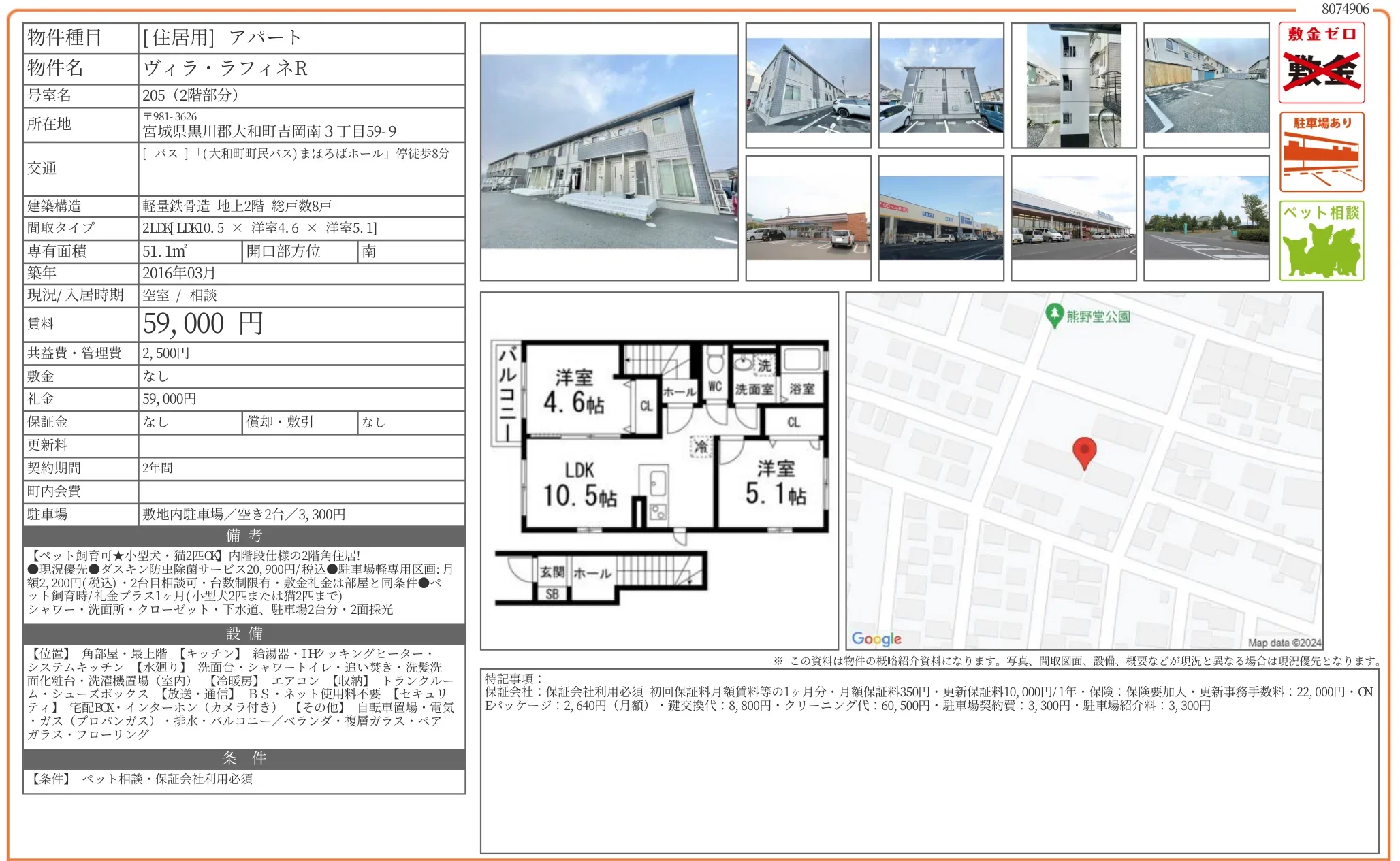Click the build date 2016年03月

(179, 273)
